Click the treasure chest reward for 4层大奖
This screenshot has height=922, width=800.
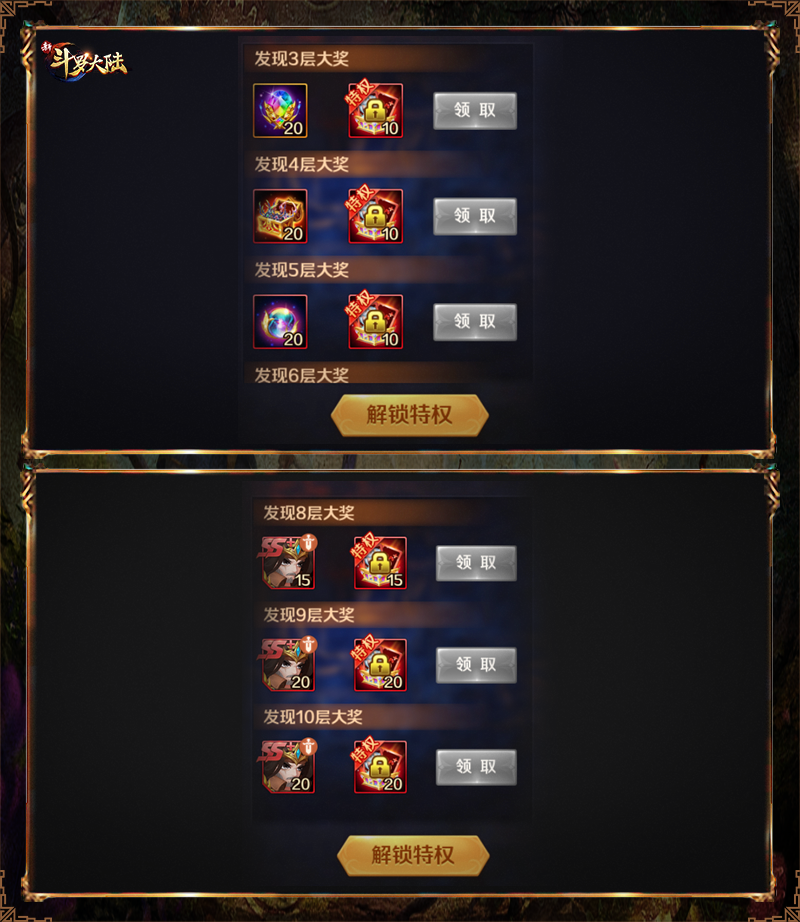click(x=280, y=216)
